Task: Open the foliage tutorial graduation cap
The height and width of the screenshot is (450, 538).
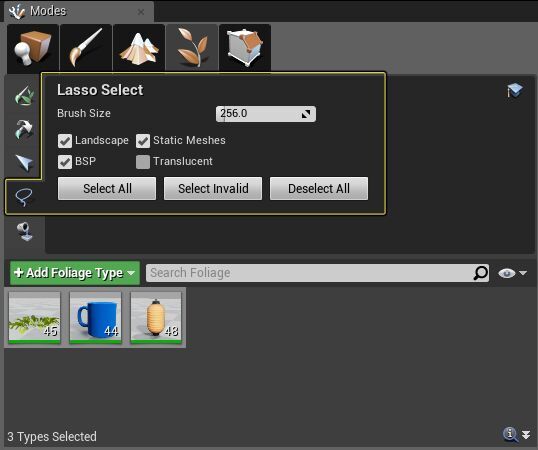Action: [x=515, y=91]
